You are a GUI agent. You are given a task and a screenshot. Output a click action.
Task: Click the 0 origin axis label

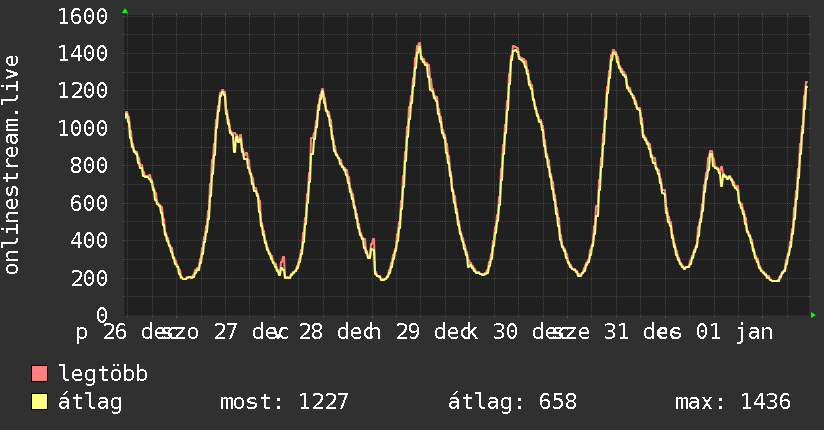[x=102, y=315]
